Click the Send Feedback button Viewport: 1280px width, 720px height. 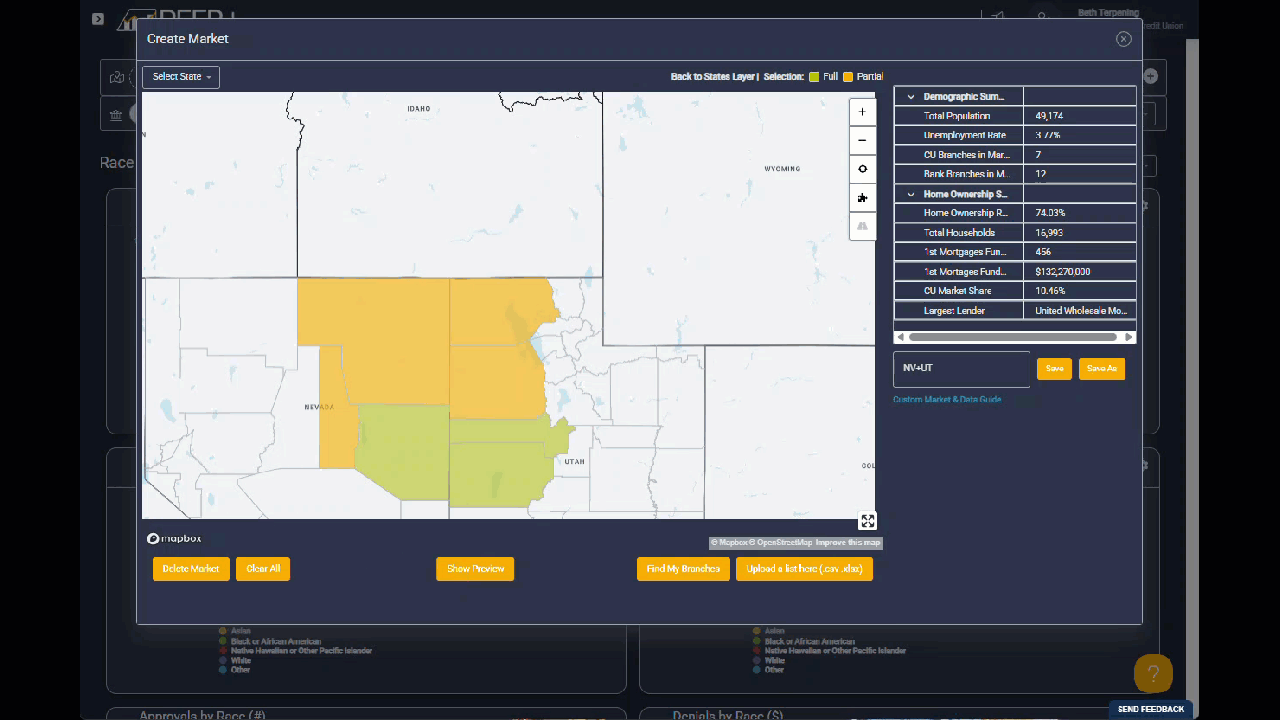(1150, 709)
